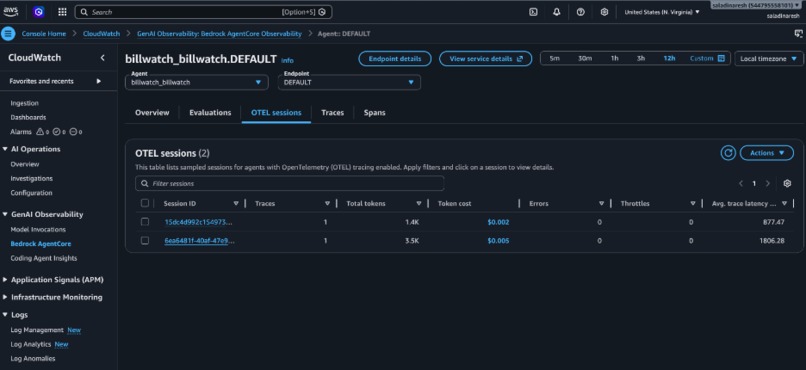Open the table preferences gear icon
The image size is (806, 370).
(x=787, y=183)
